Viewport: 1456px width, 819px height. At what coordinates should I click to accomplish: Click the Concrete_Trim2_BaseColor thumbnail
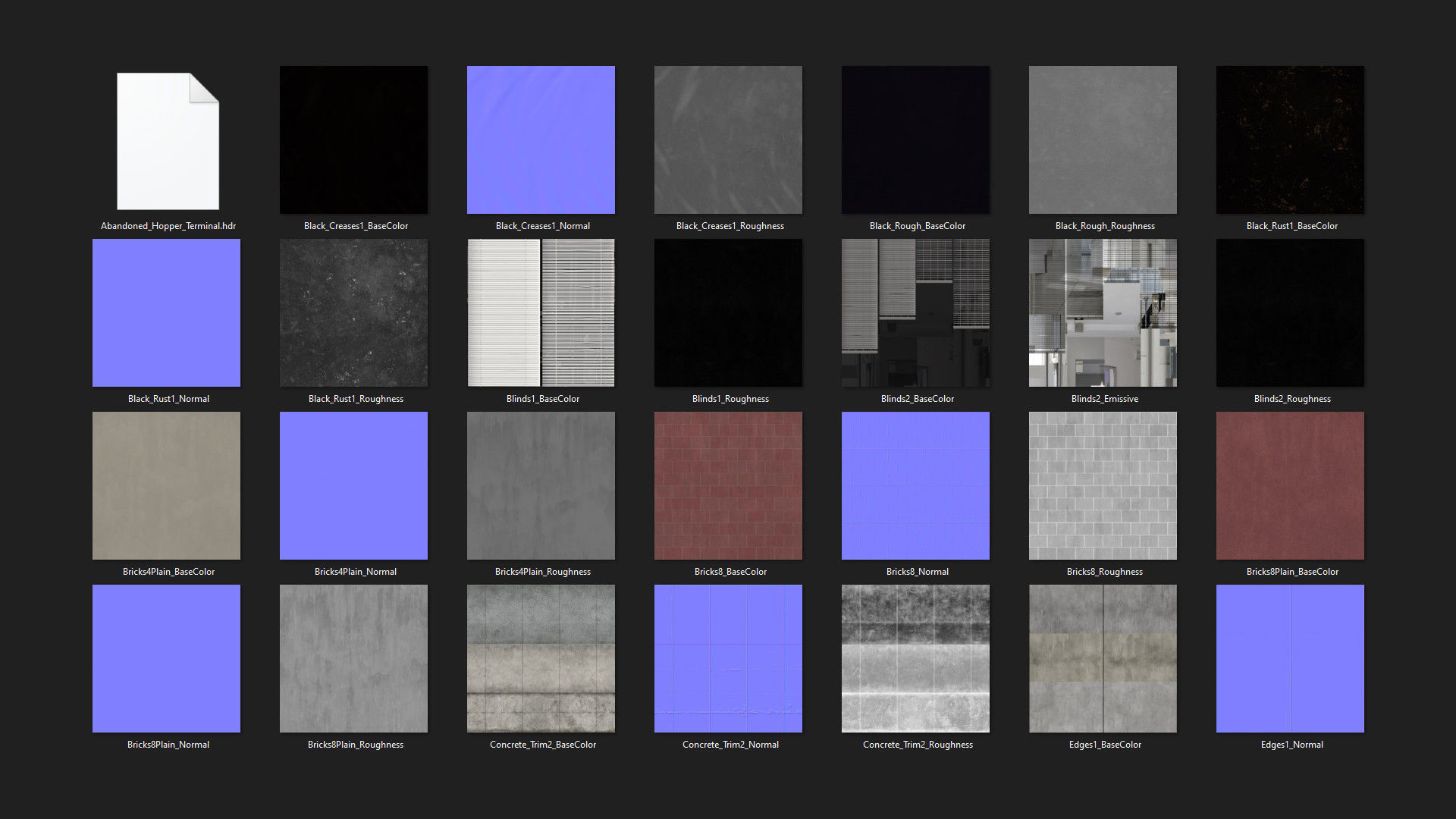tap(541, 658)
